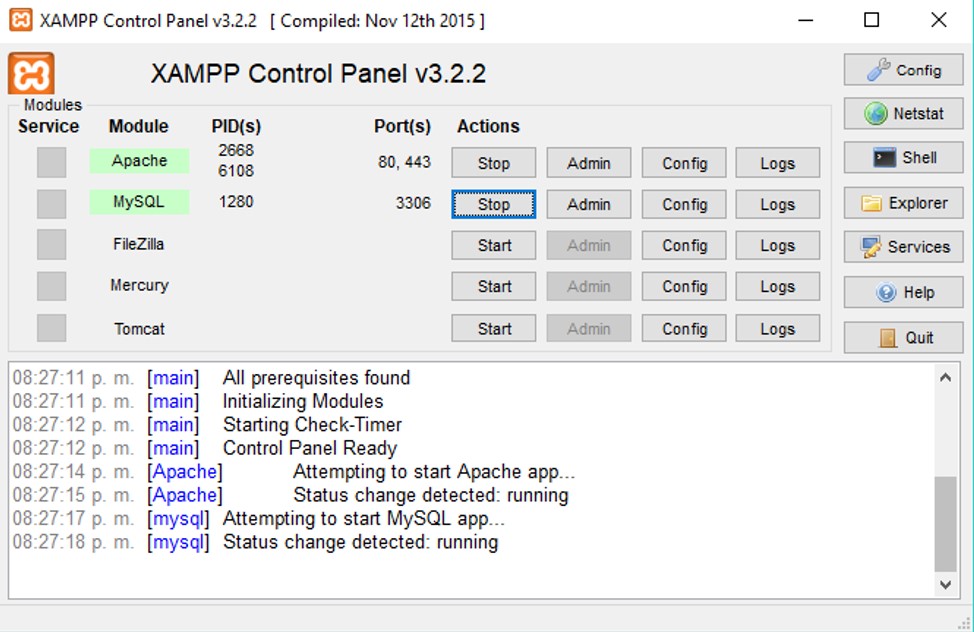Enable the MySQL service checkbox
Viewport: 974px width, 632px height.
50,204
